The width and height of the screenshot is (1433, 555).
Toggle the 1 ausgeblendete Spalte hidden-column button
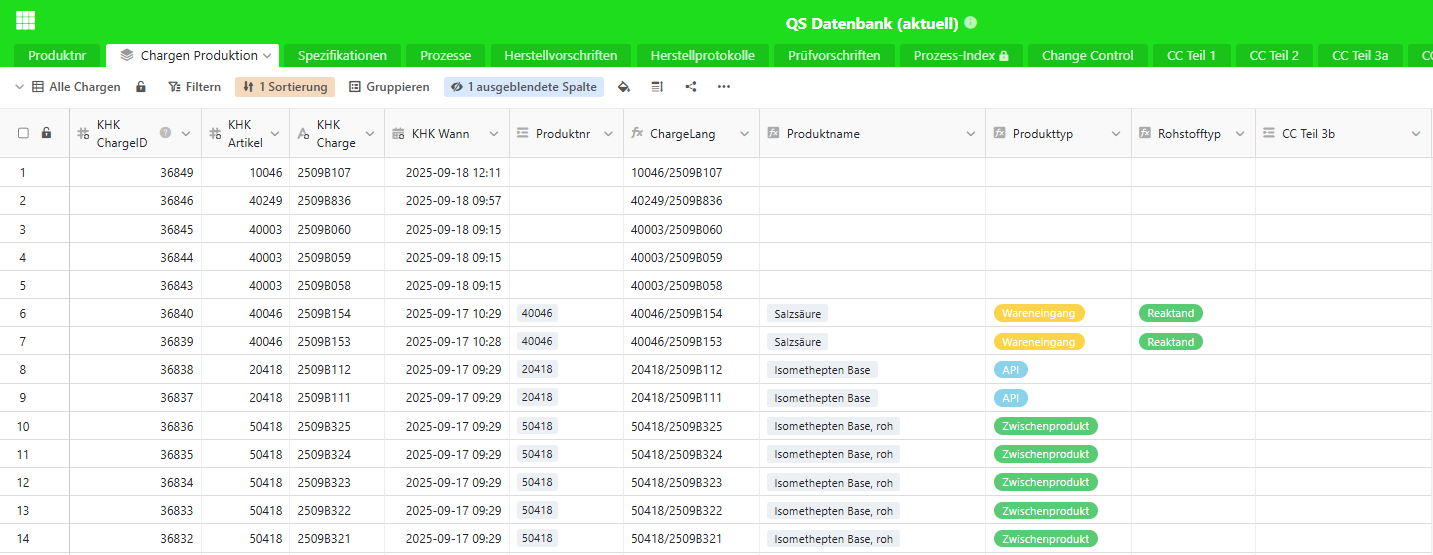[x=524, y=87]
